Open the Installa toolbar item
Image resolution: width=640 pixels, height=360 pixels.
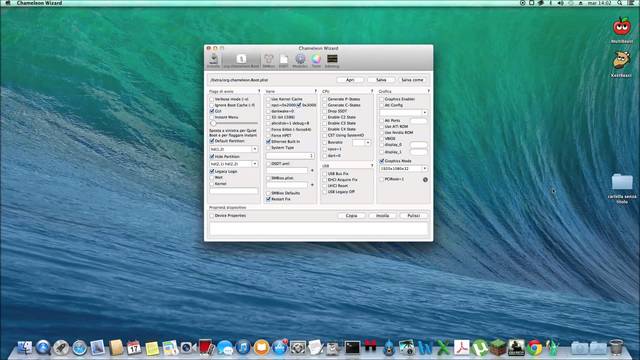tap(214, 60)
